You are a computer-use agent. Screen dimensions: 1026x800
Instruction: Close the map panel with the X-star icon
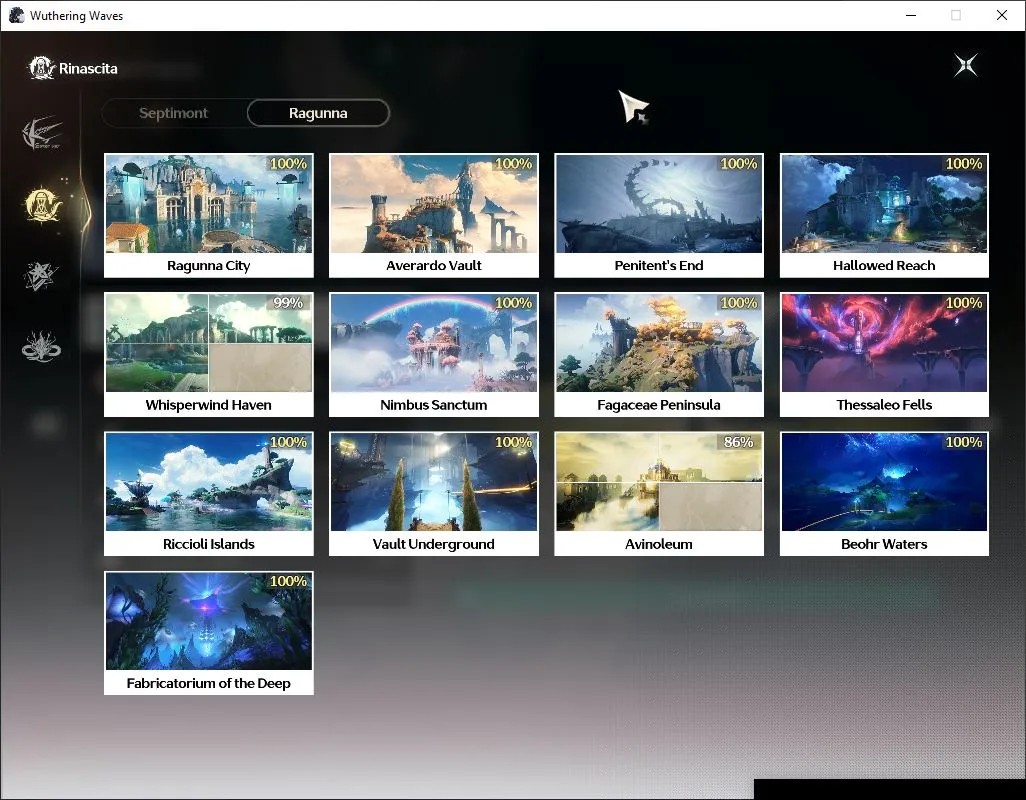(966, 65)
